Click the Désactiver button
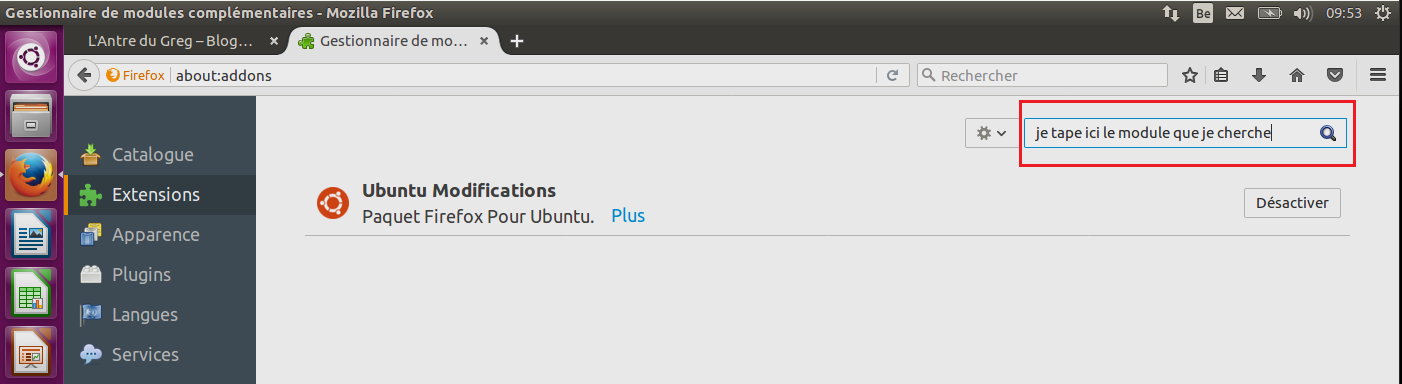 (x=1292, y=203)
